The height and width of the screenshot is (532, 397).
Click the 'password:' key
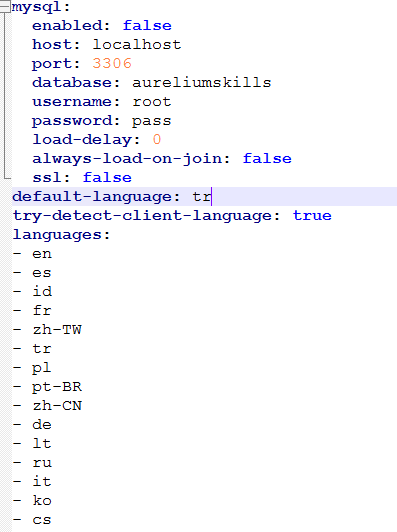[x=76, y=121]
